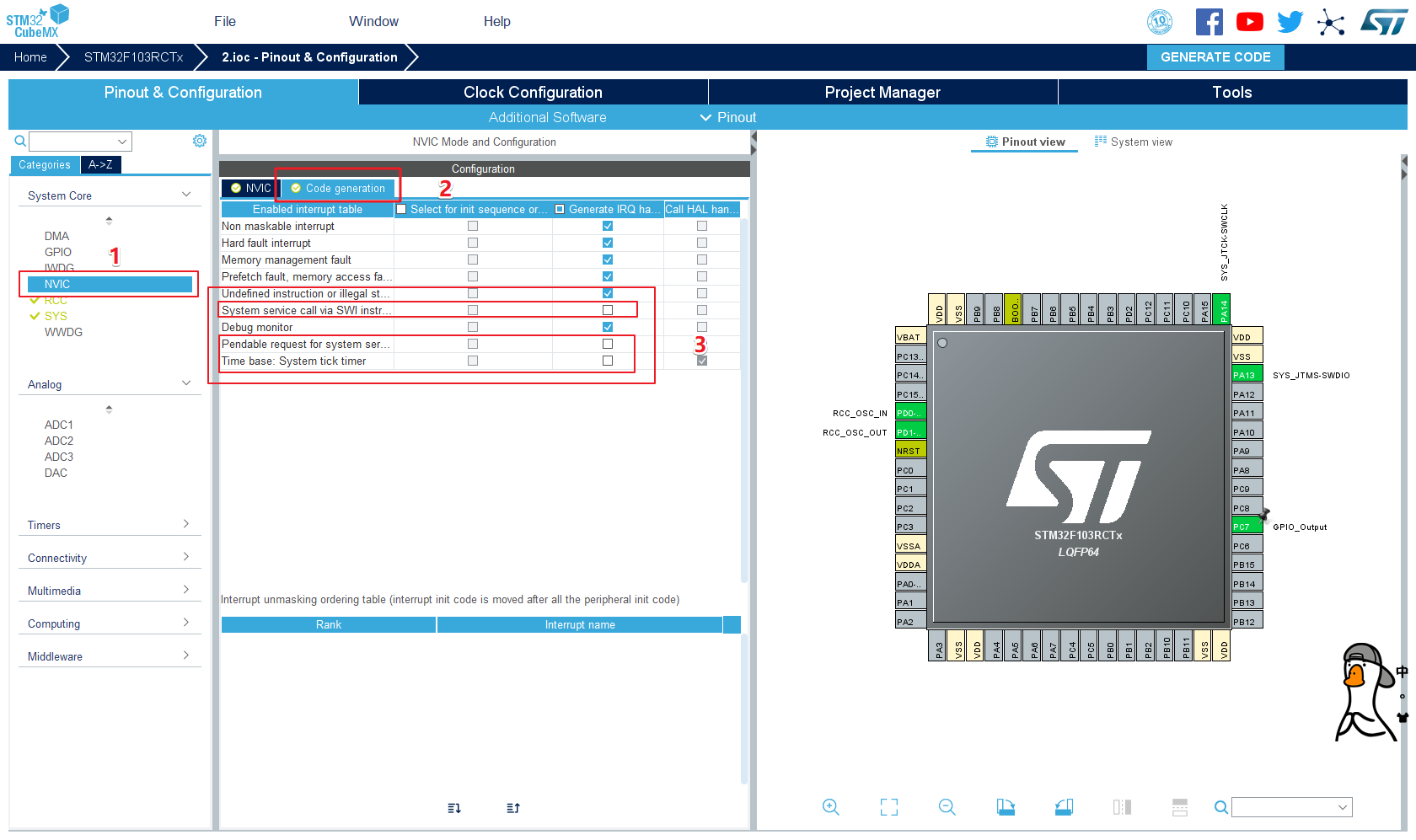Image resolution: width=1416 pixels, height=840 pixels.
Task: Open the File menu
Action: (x=225, y=21)
